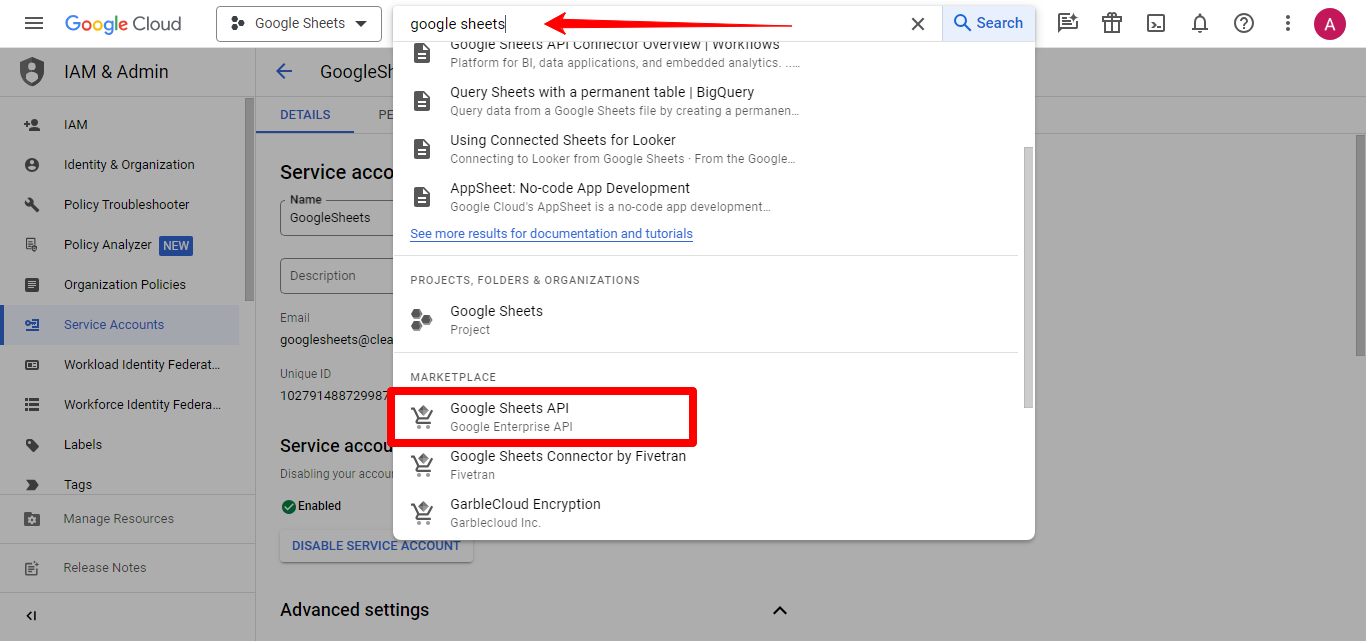The width and height of the screenshot is (1366, 641).
Task: Open the three-dot more options menu
Action: [1288, 23]
